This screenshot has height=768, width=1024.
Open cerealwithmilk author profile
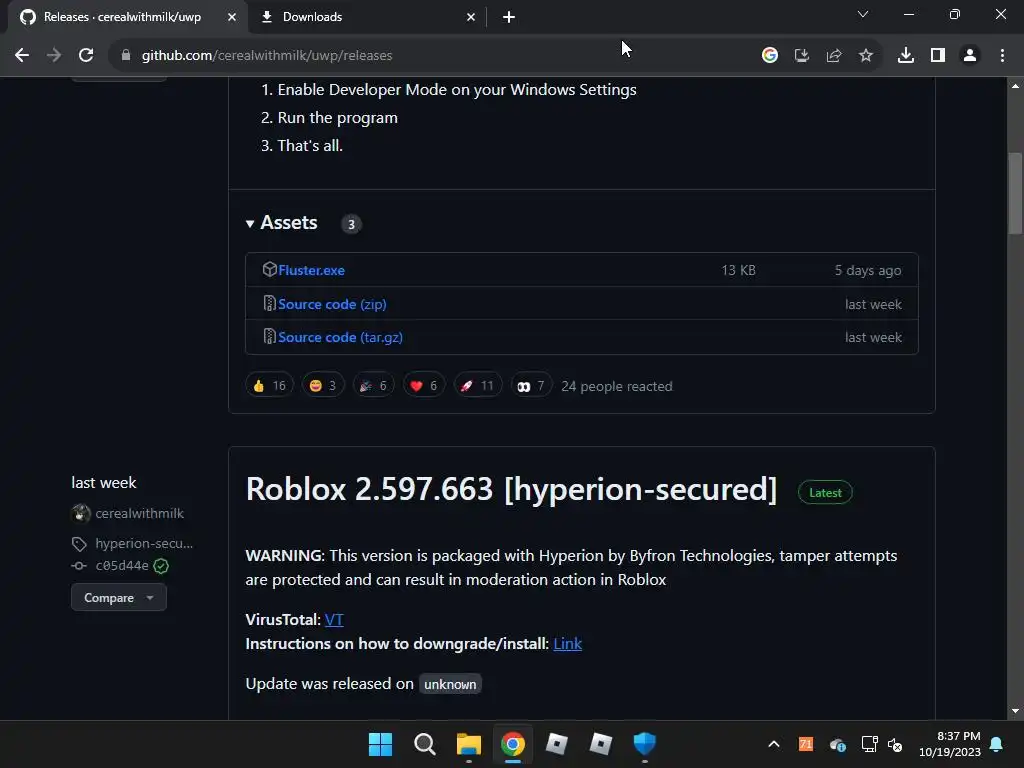(x=140, y=514)
